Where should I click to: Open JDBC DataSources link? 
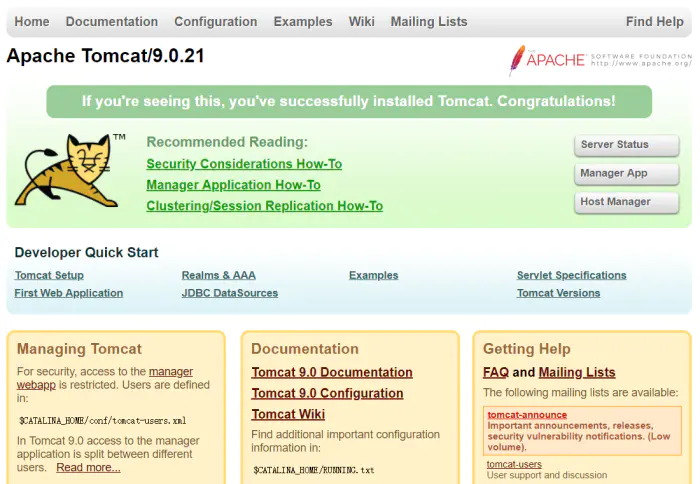(x=230, y=293)
